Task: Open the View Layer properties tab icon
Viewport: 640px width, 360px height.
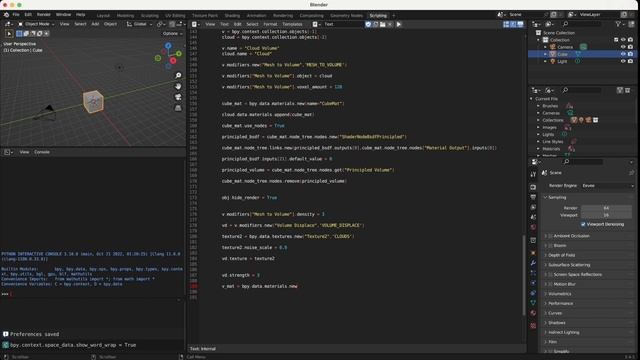Action: [x=533, y=207]
